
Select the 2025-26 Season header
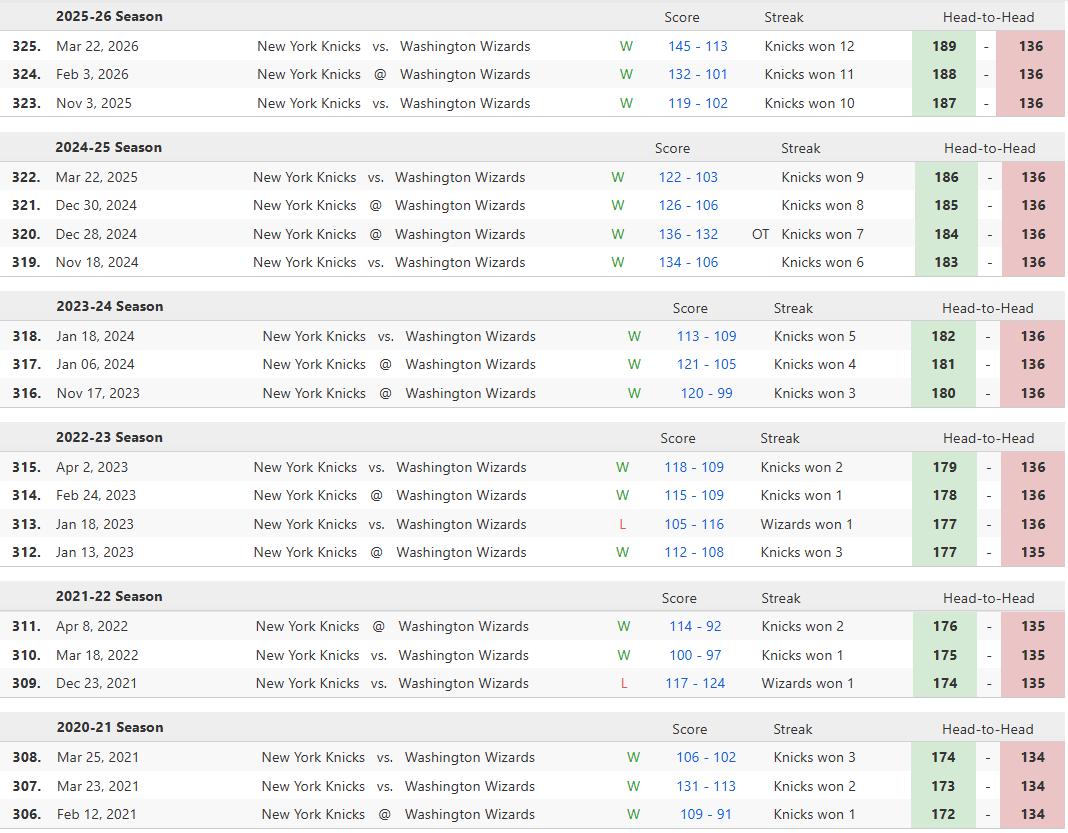pos(109,16)
